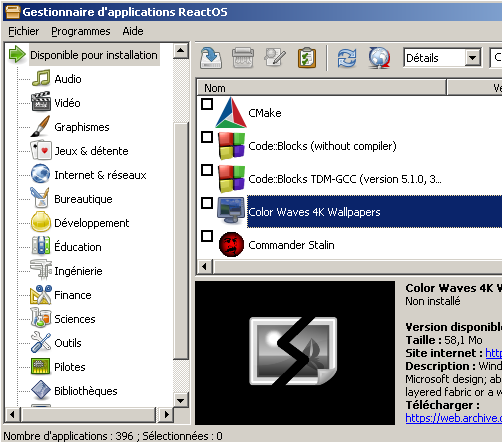Select the Audio category icon
This screenshot has height=442, width=502.
click(41, 79)
